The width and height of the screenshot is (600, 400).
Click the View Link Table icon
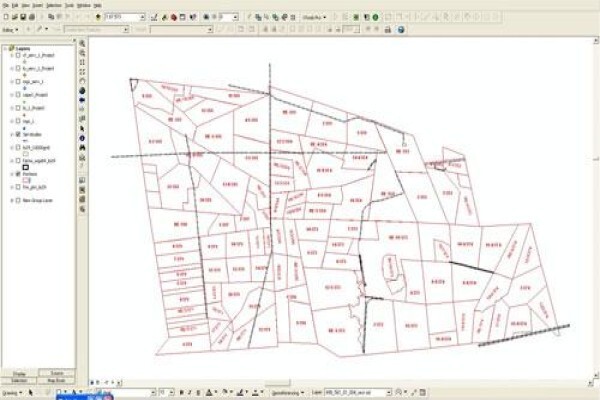422,393
